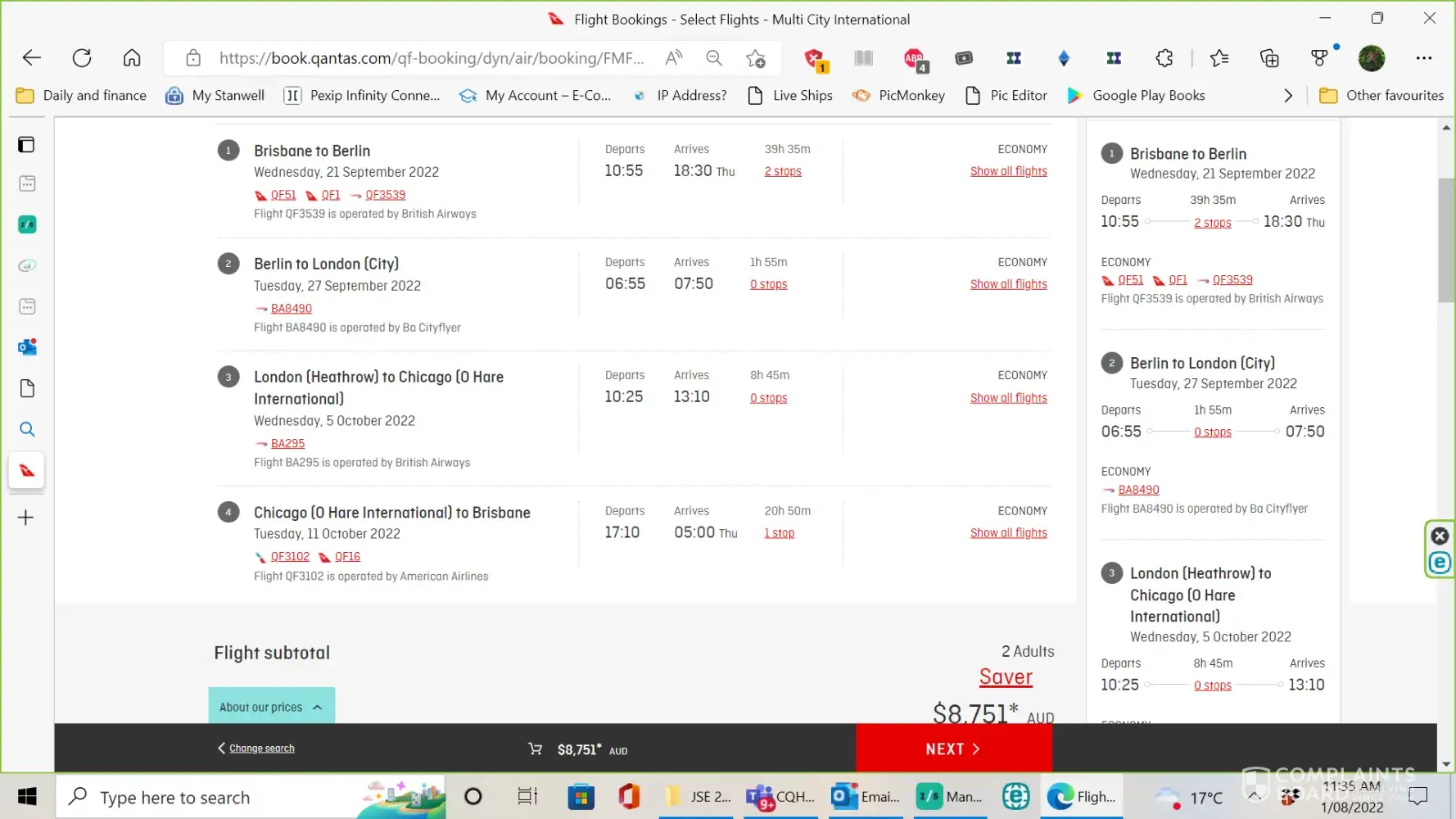Select the Outlook tab in vertical tabs
The height and width of the screenshot is (819, 1456).
27,347
